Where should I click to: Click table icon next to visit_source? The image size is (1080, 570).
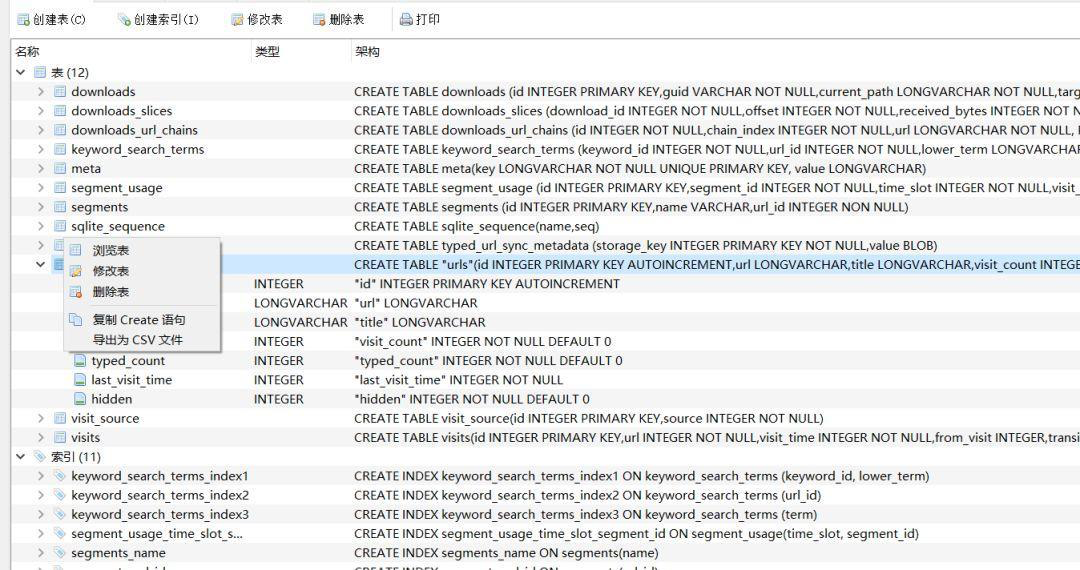tap(60, 419)
